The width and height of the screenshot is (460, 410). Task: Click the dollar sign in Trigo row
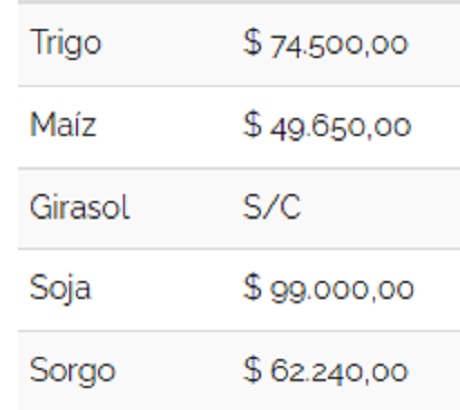(252, 42)
